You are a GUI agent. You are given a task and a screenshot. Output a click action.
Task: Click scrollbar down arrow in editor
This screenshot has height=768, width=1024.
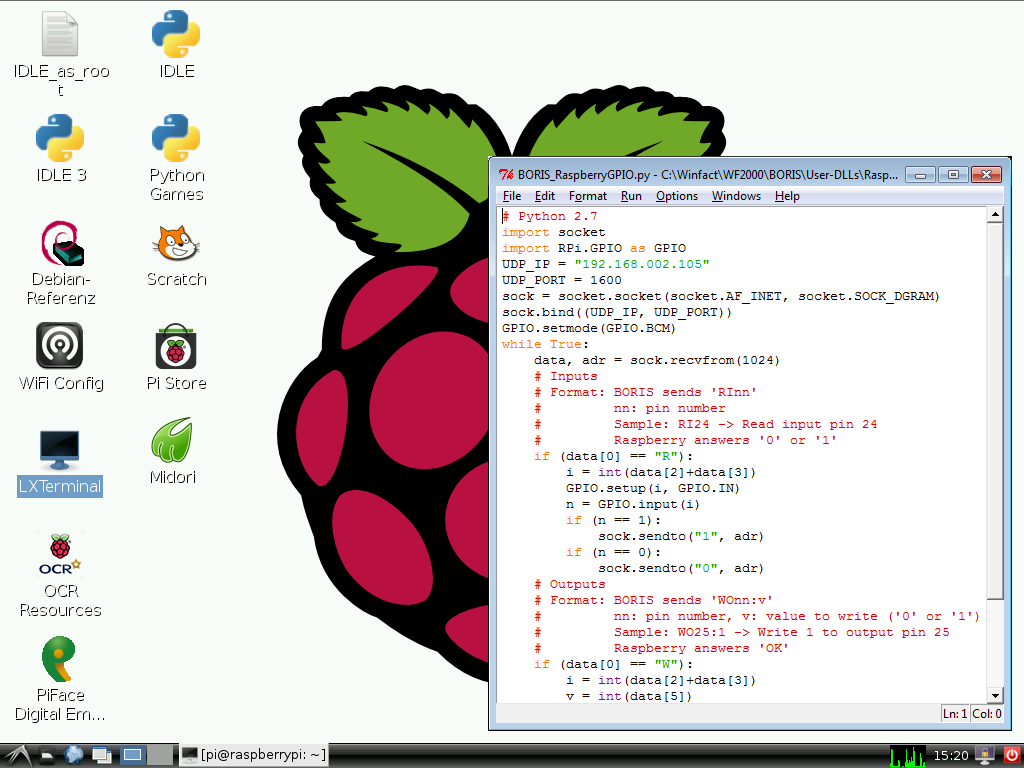point(995,695)
